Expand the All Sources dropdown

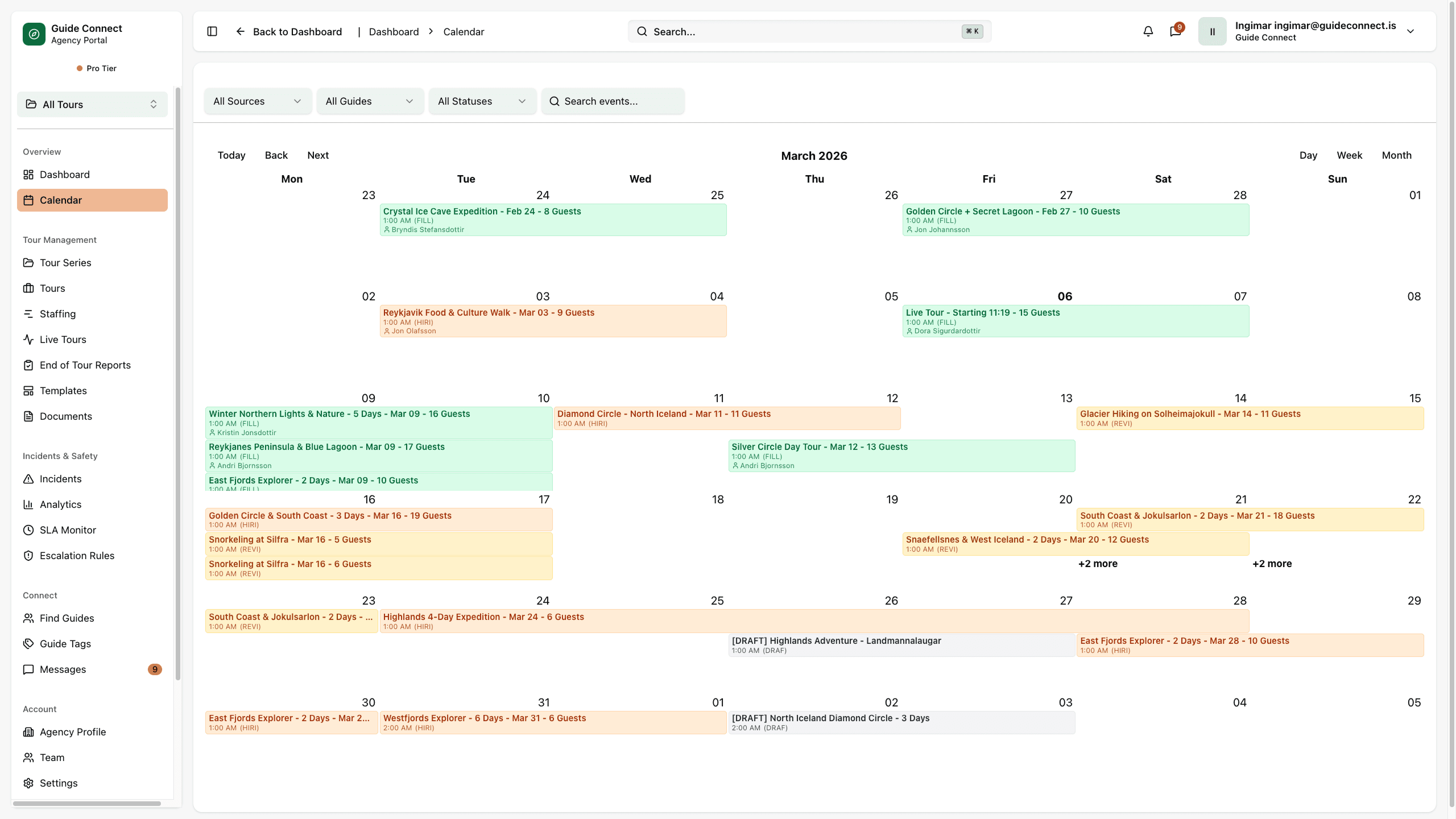tap(257, 101)
